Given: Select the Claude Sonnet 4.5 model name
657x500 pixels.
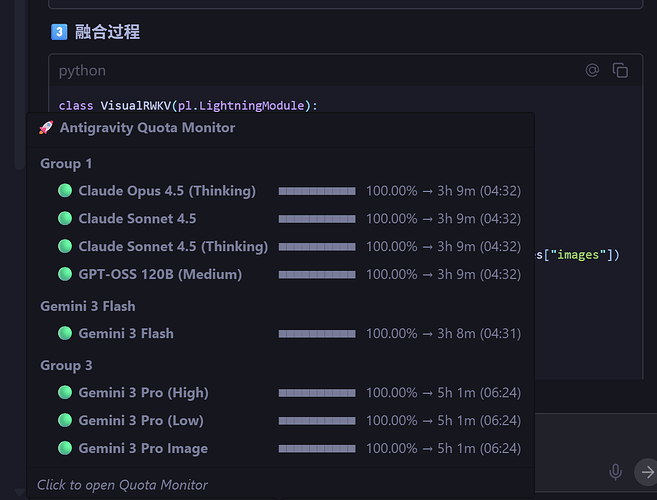Looking at the screenshot, I should click(137, 218).
